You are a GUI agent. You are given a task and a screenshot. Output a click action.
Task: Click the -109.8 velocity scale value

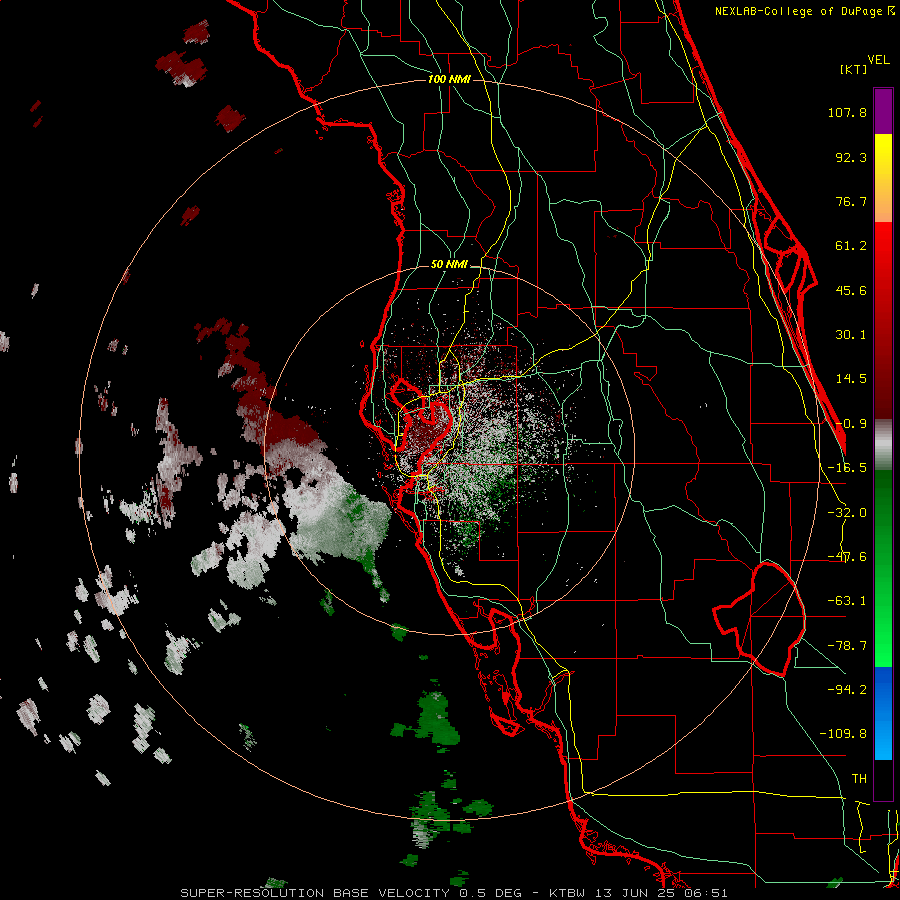[843, 734]
